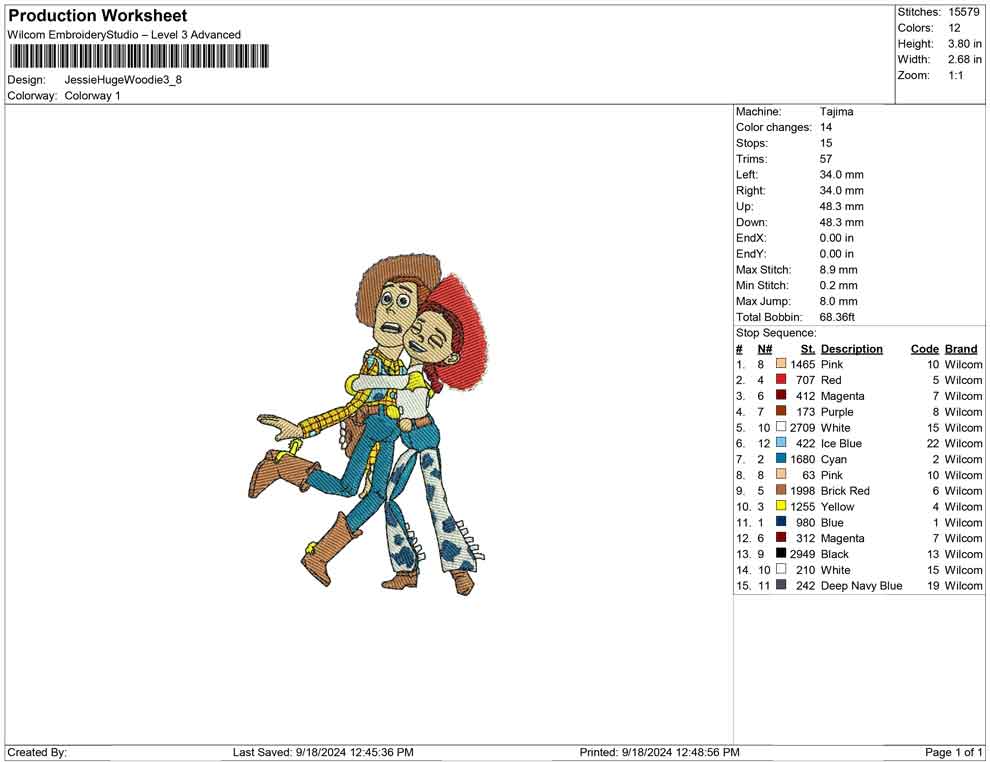Click the barcode under the worksheet title
The height and width of the screenshot is (762, 990).
click(139, 56)
